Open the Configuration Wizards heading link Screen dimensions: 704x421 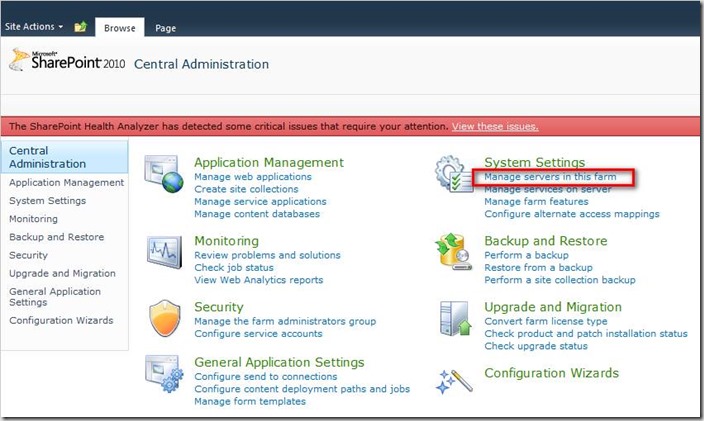[x=551, y=373]
